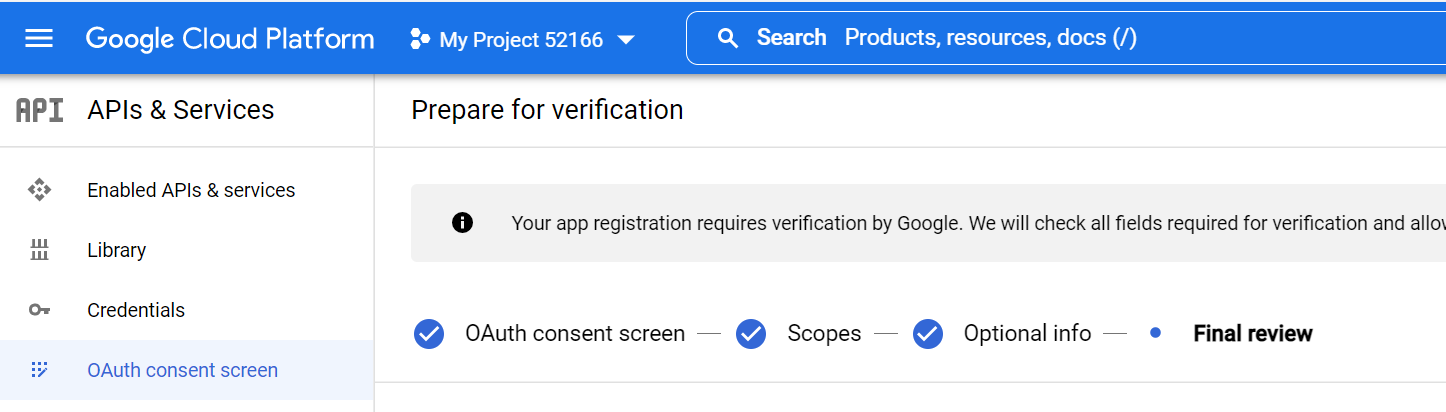Image resolution: width=1446 pixels, height=412 pixels.
Task: Click the project hexagon dots icon
Action: point(420,40)
